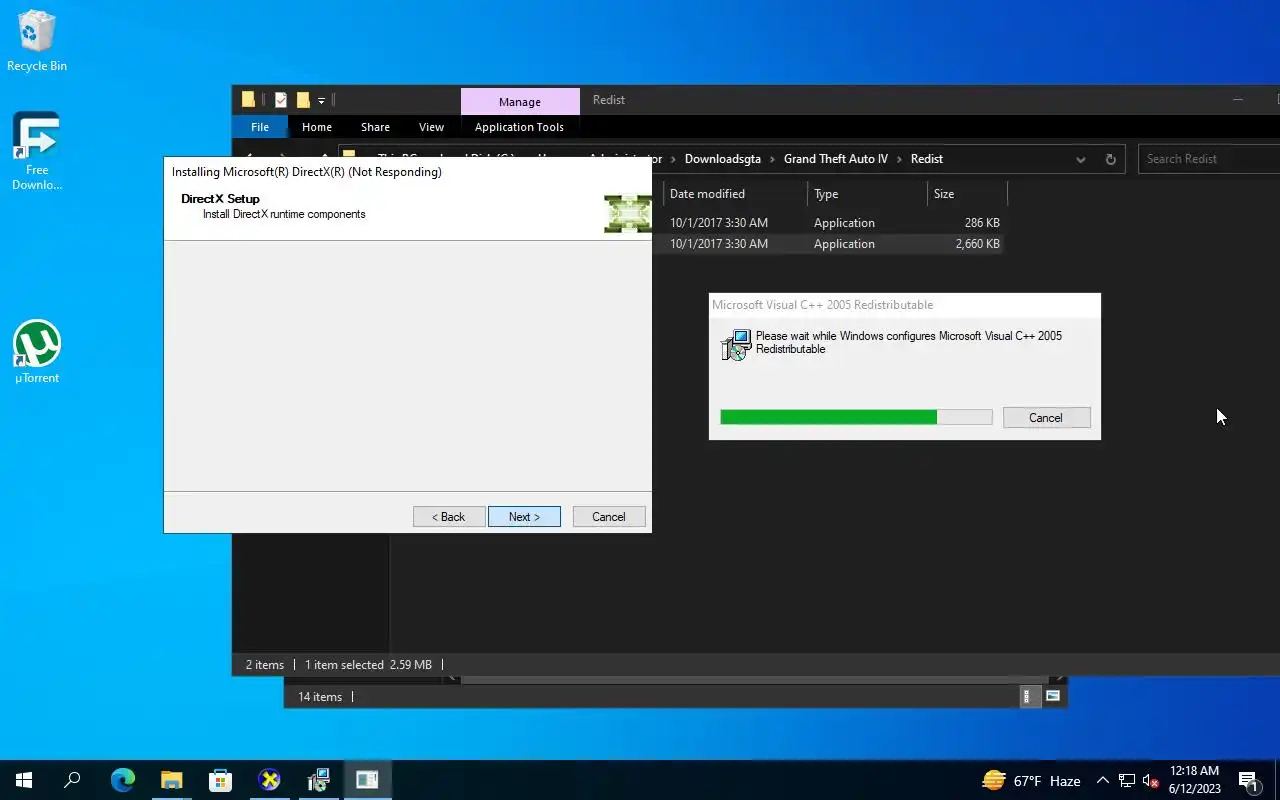Select the Manage contextual tab

(520, 102)
